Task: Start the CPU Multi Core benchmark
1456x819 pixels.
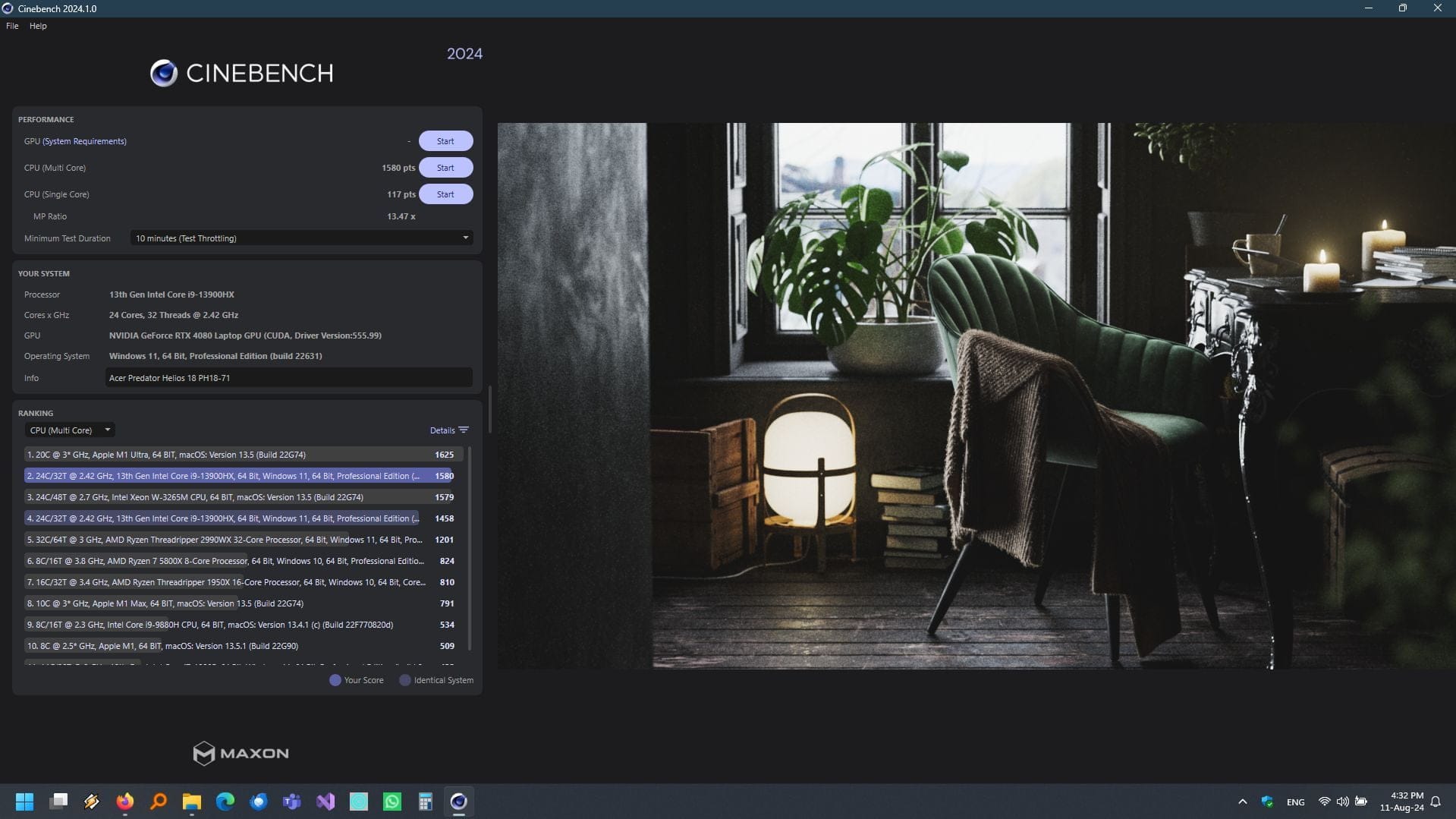Action: 445,168
